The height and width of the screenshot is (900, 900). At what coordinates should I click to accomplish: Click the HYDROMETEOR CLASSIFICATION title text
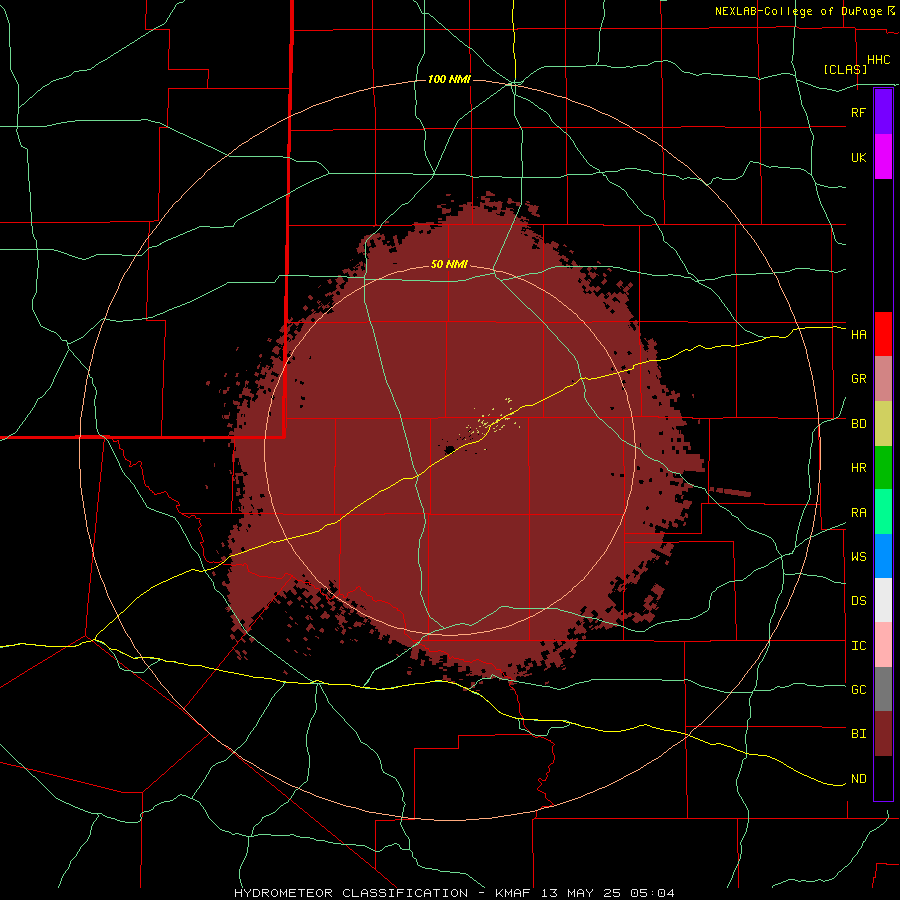pos(351,893)
